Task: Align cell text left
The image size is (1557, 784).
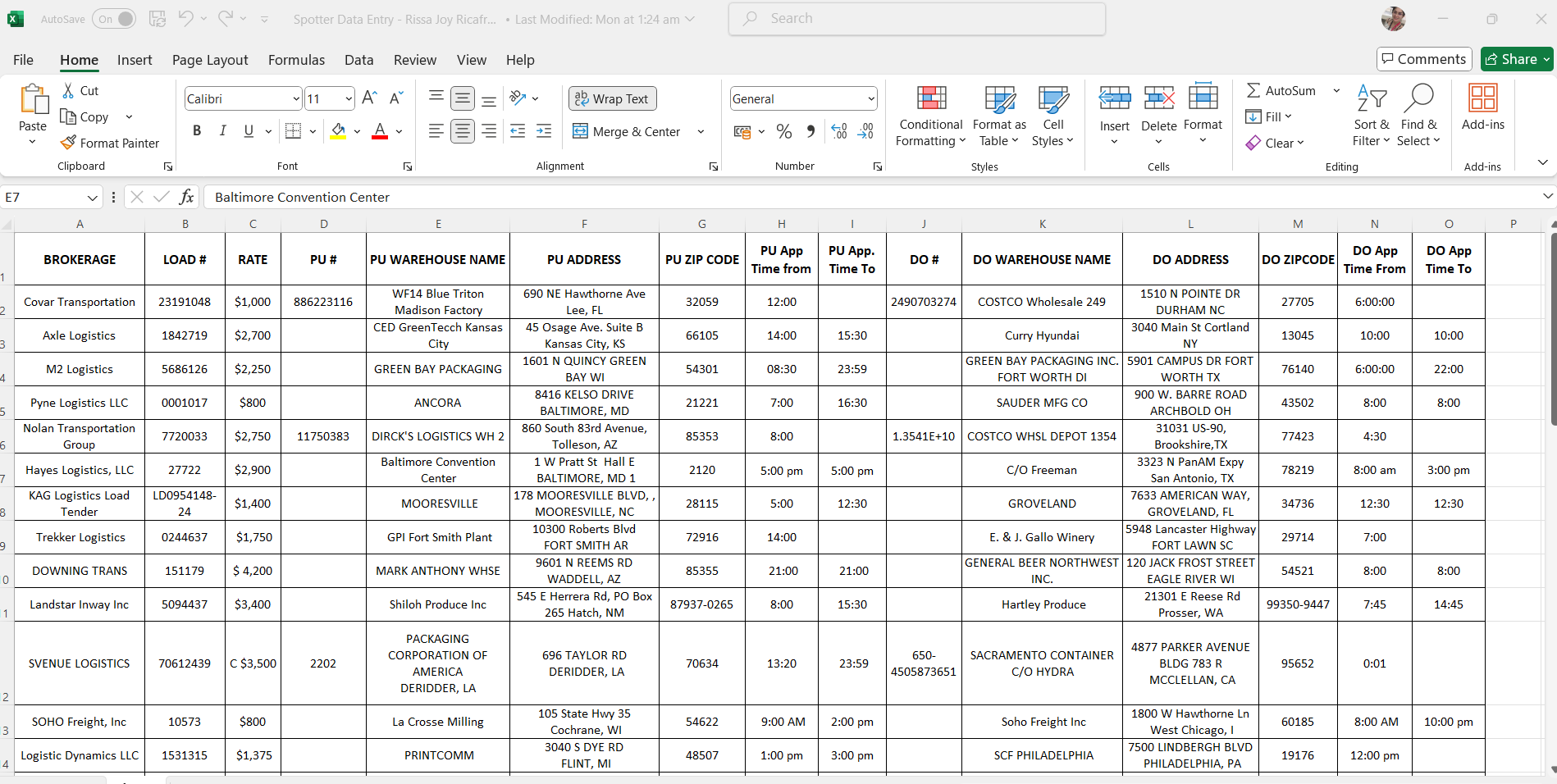Action: pos(436,131)
